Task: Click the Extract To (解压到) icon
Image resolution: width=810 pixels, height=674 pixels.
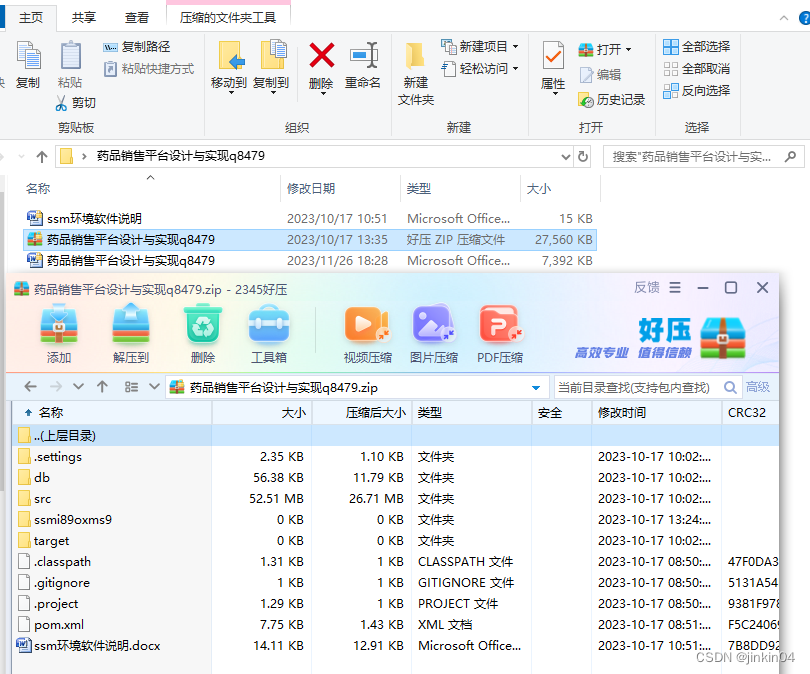Action: click(131, 324)
